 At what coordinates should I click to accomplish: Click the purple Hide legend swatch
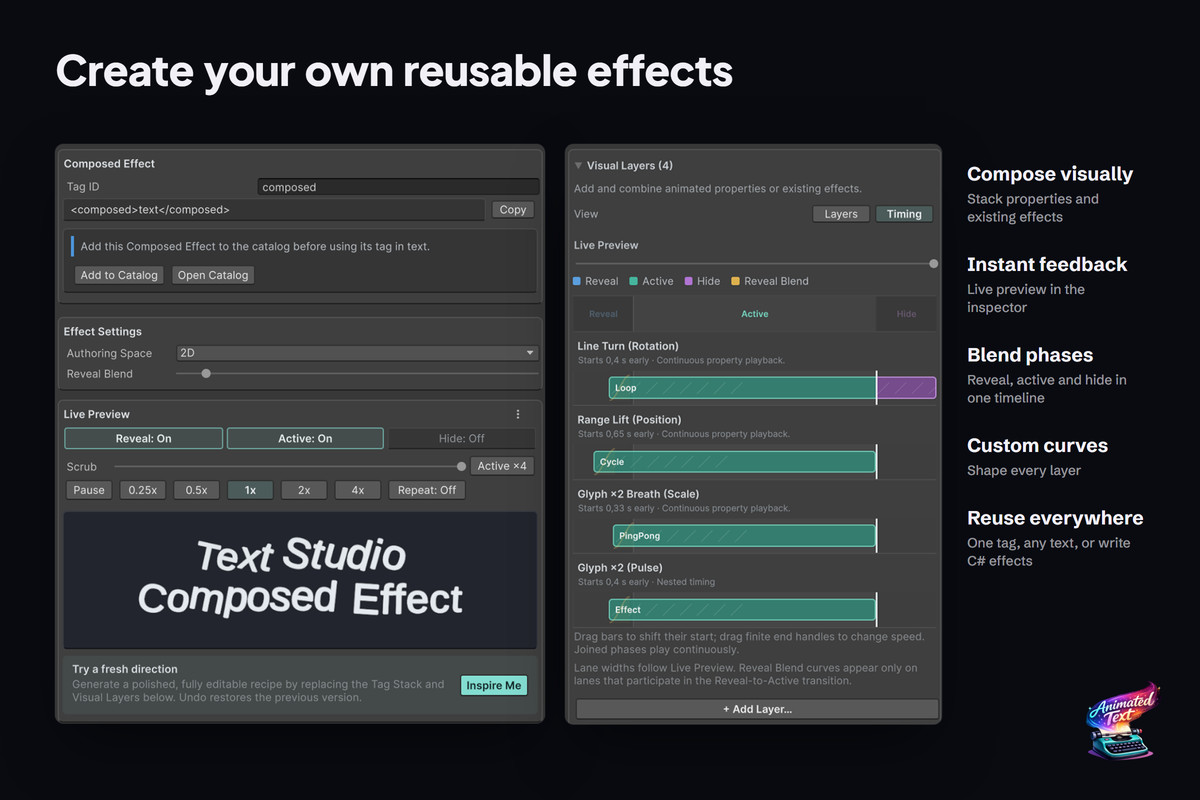click(x=689, y=282)
